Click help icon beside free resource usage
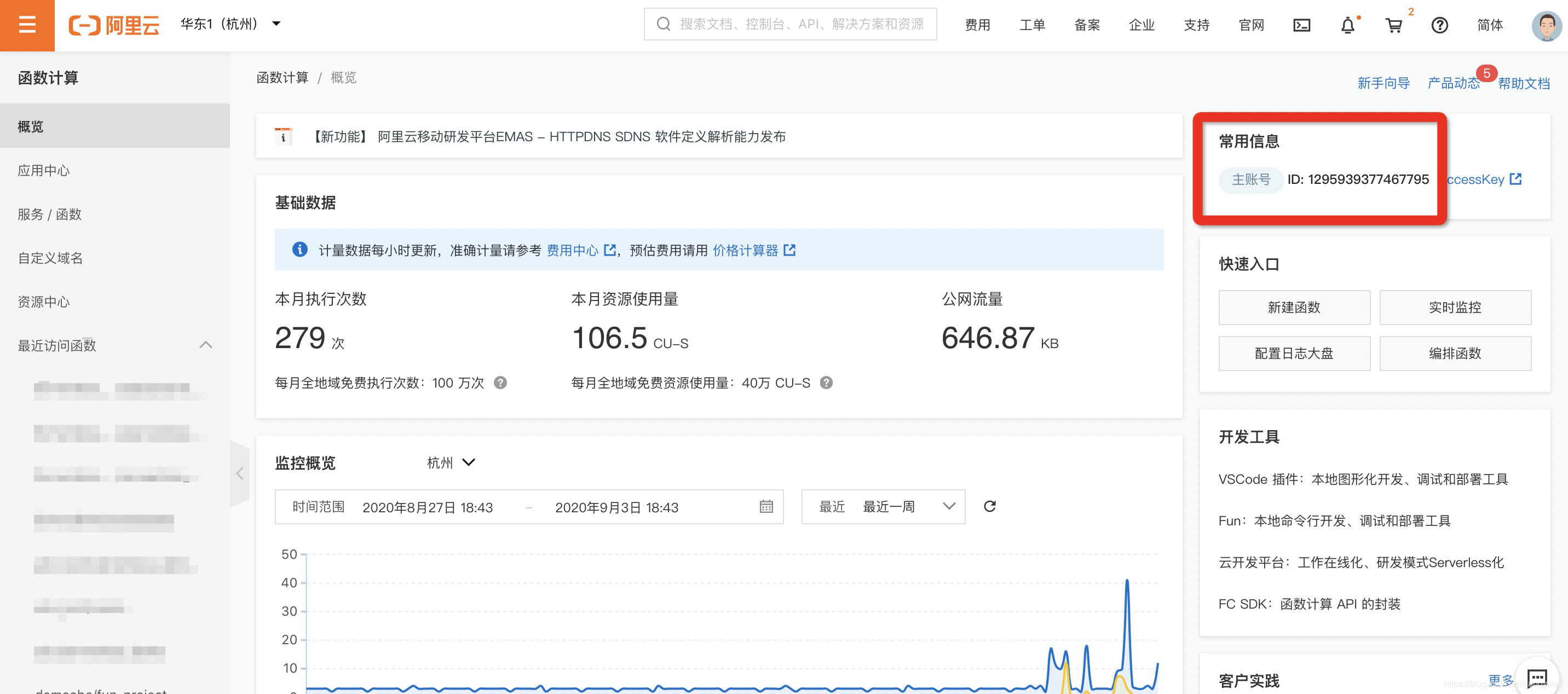Viewport: 1568px width, 694px height. (826, 383)
